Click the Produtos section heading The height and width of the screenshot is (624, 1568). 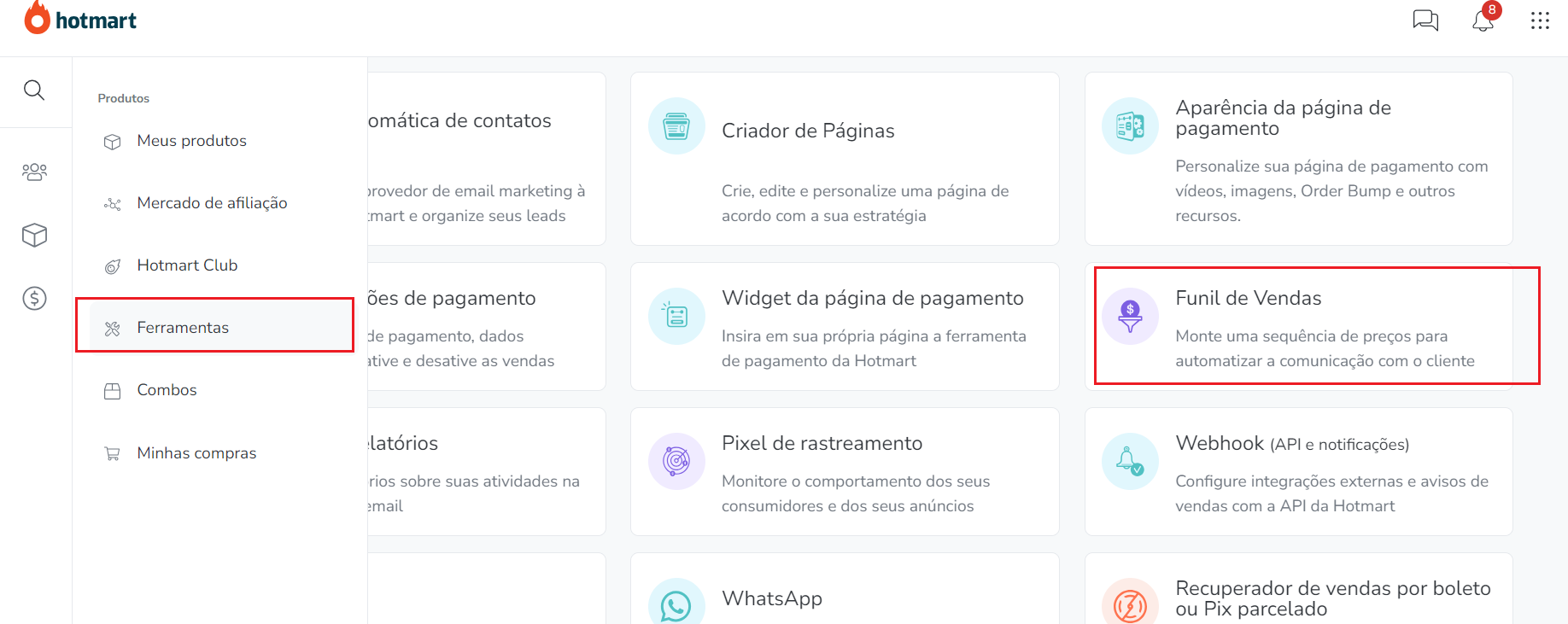click(x=123, y=98)
